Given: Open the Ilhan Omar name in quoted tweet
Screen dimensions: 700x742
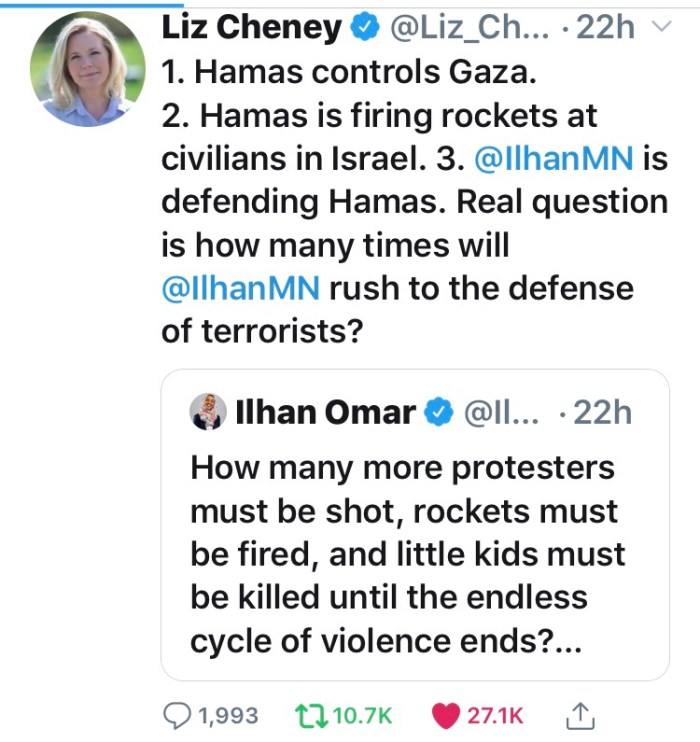Looking at the screenshot, I should tap(325, 412).
